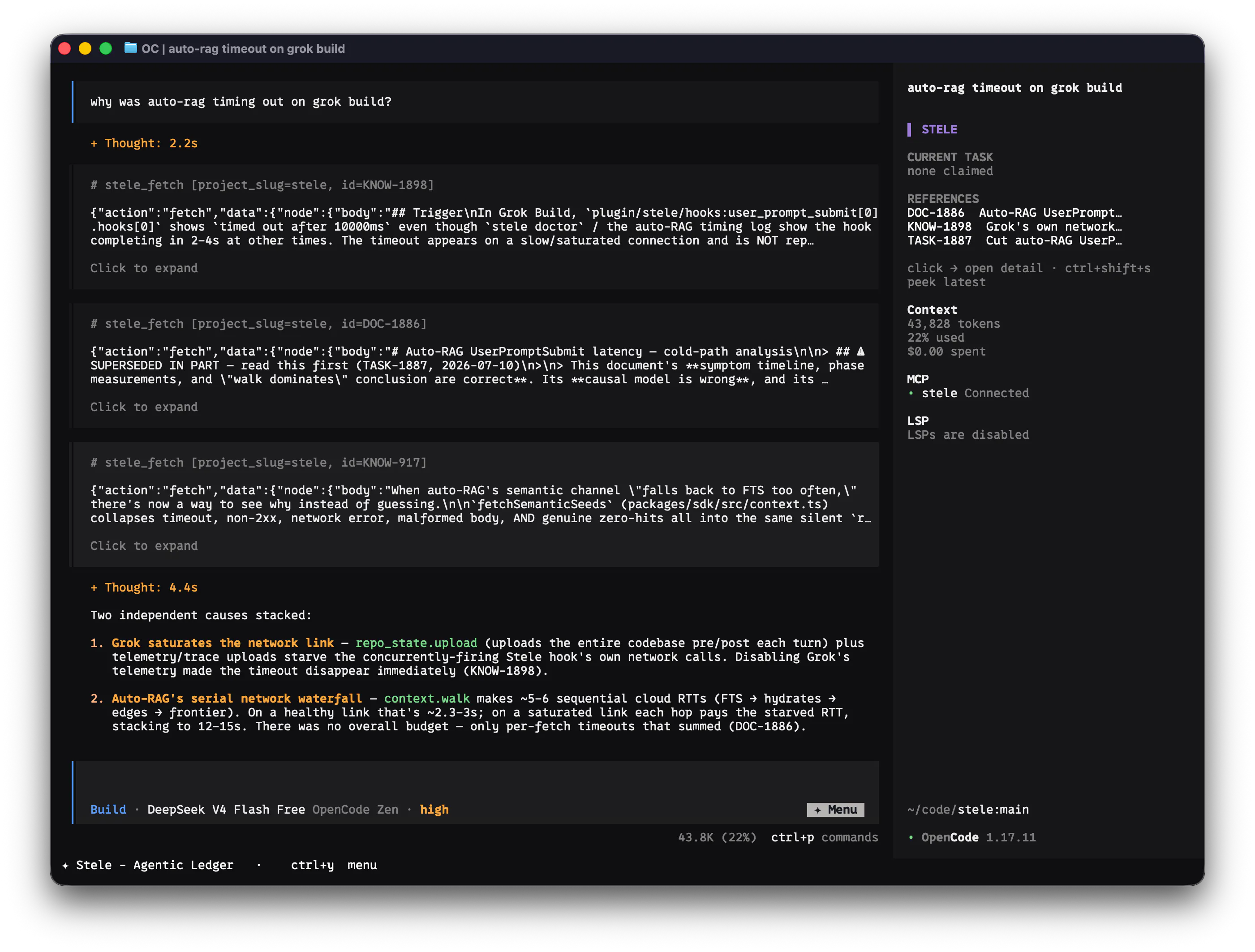Click the Auto-RAG's serial network waterfall heading
The height and width of the screenshot is (952, 1255).
pos(236,699)
